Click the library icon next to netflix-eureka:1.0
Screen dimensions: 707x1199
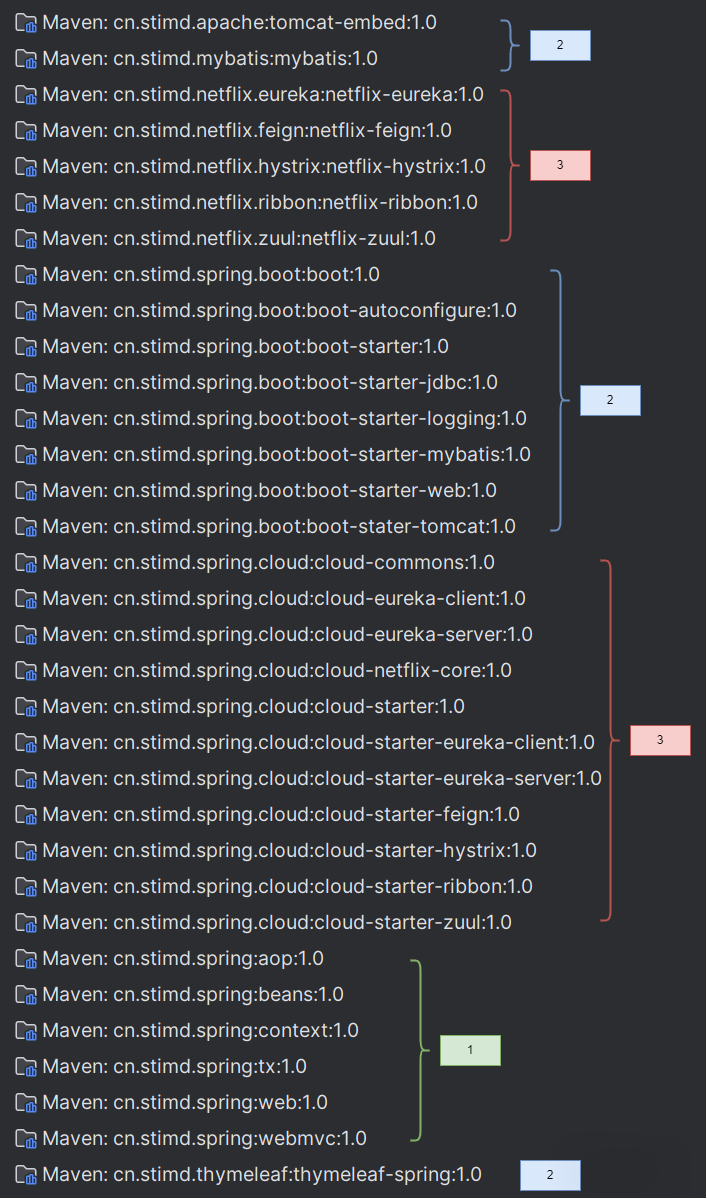(x=26, y=95)
